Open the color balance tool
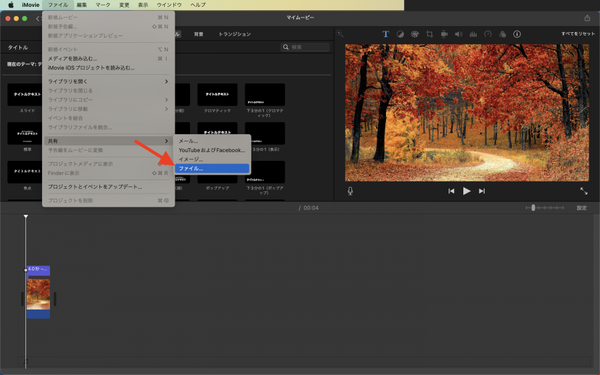Viewport: 600px width, 375px height. 400,34
